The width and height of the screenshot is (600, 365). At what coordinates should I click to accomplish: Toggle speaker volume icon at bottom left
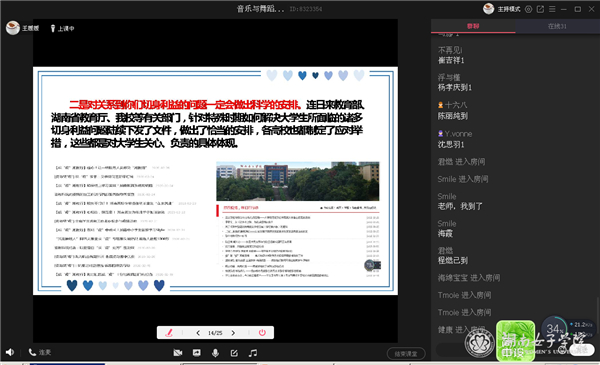[x=10, y=352]
